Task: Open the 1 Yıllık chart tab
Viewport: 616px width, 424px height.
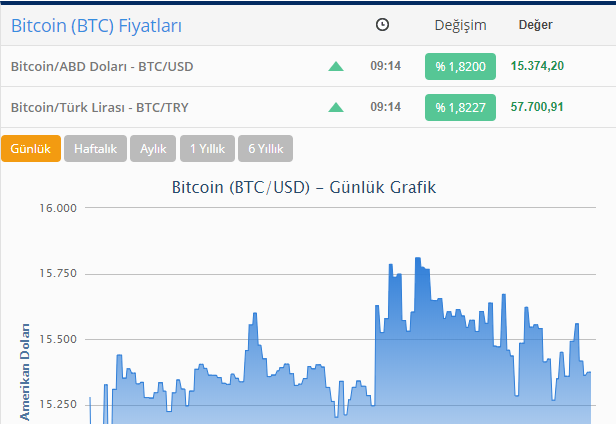Action: tap(207, 149)
